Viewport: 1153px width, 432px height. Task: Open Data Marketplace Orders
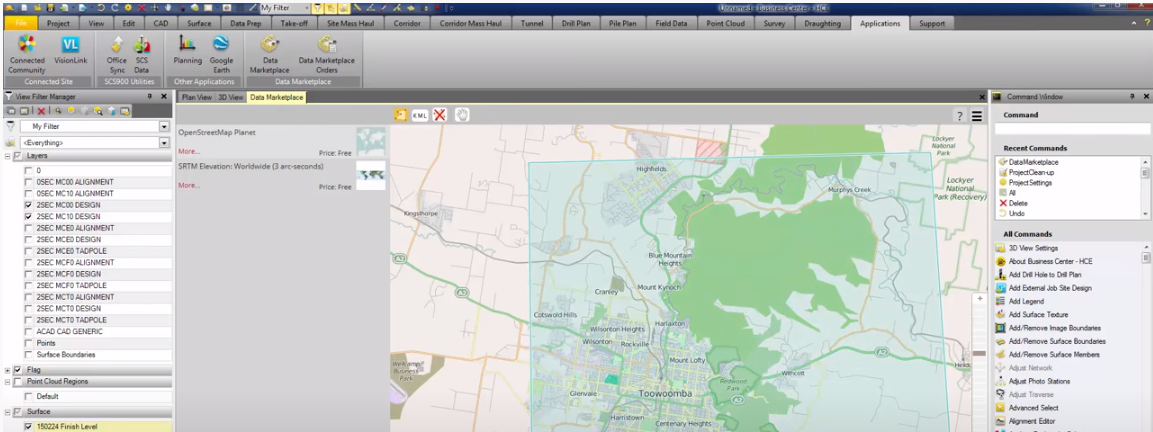[326, 54]
